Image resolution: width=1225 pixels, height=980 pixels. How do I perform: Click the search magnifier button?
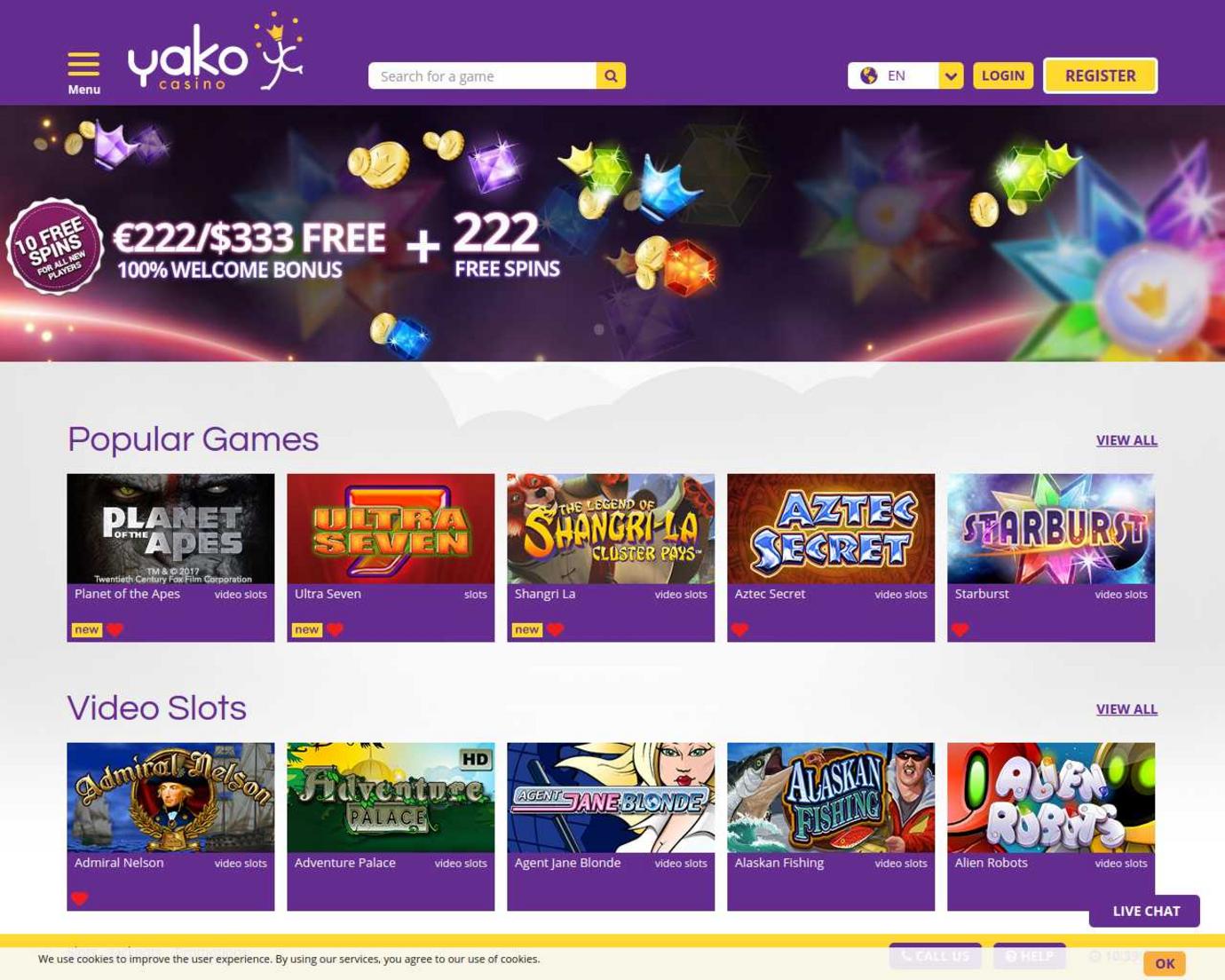(x=611, y=76)
